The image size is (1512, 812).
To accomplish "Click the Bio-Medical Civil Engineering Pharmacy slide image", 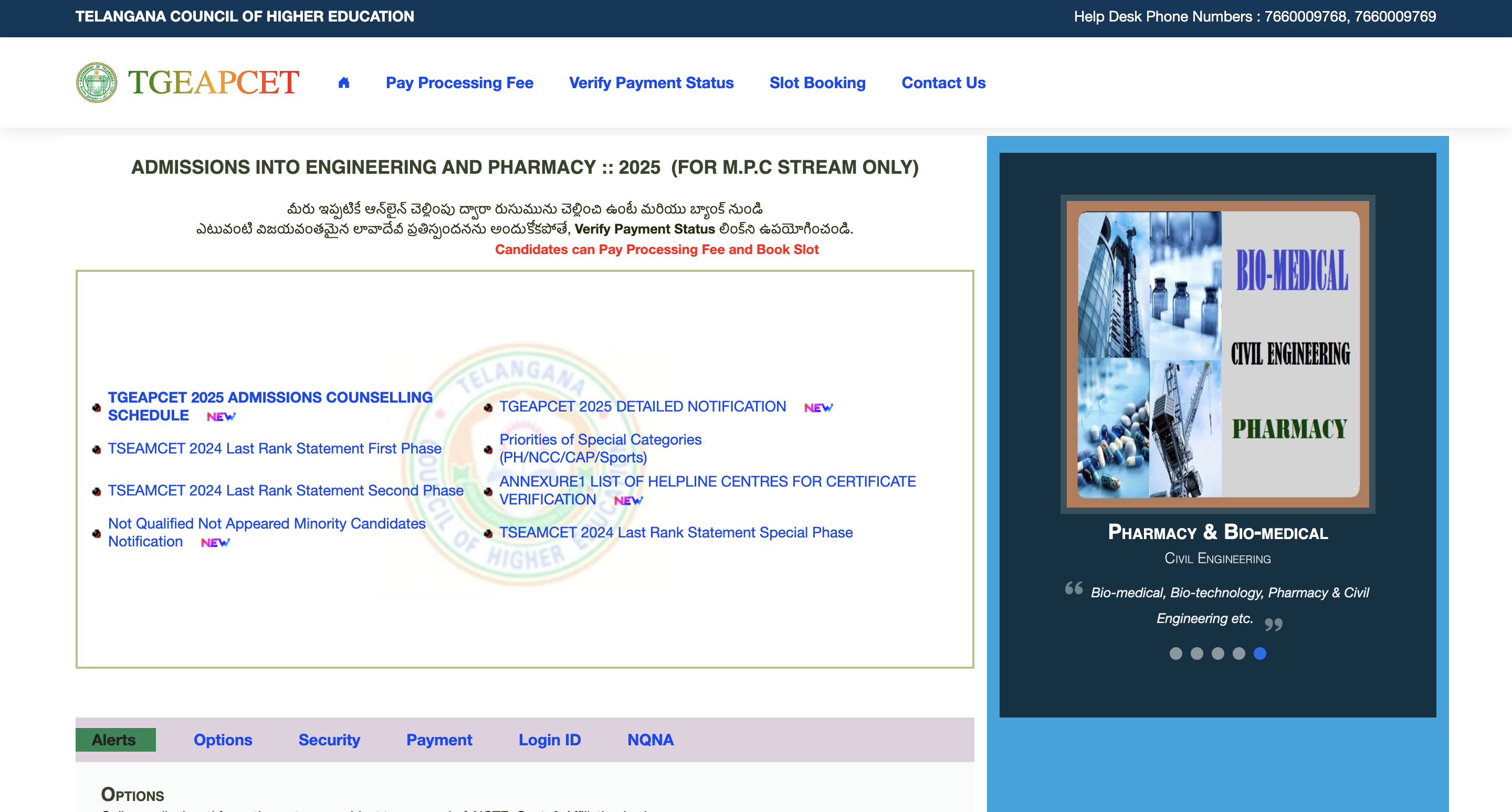I will (1218, 354).
